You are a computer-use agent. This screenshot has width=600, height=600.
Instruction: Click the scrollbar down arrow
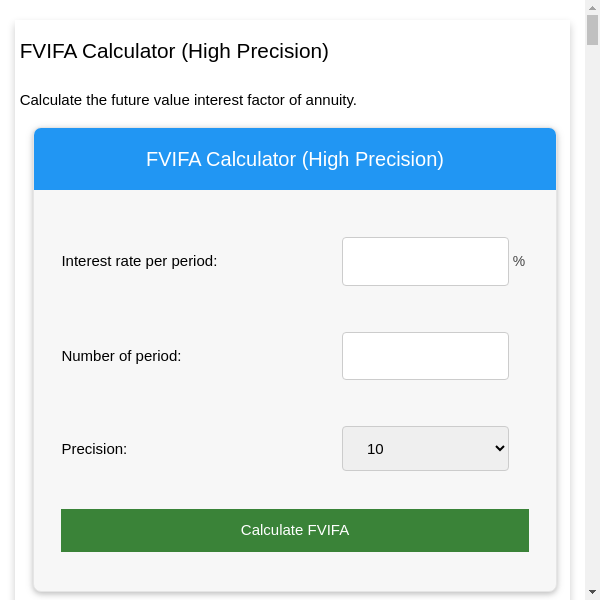[x=592, y=592]
